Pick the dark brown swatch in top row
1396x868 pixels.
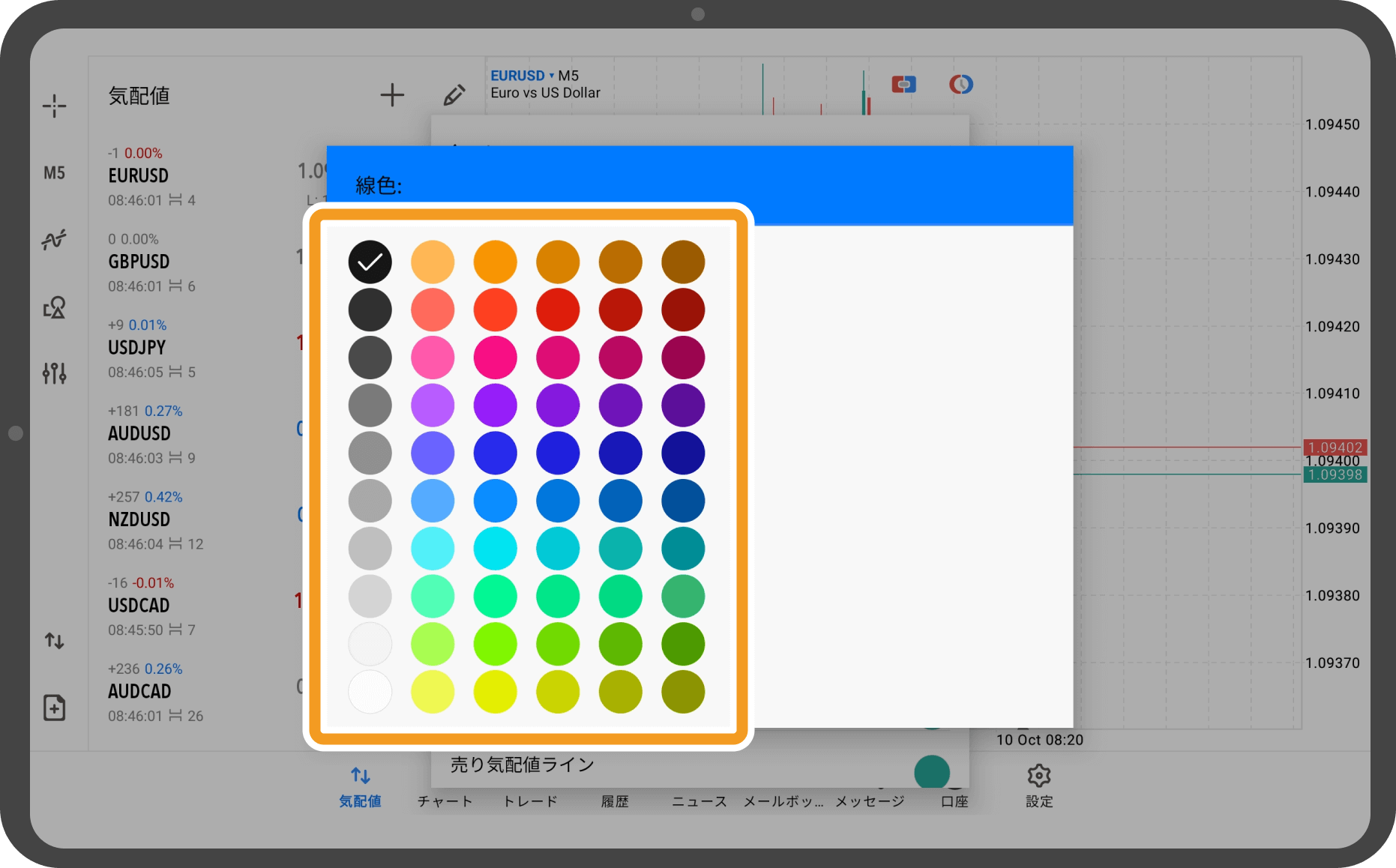(x=683, y=262)
